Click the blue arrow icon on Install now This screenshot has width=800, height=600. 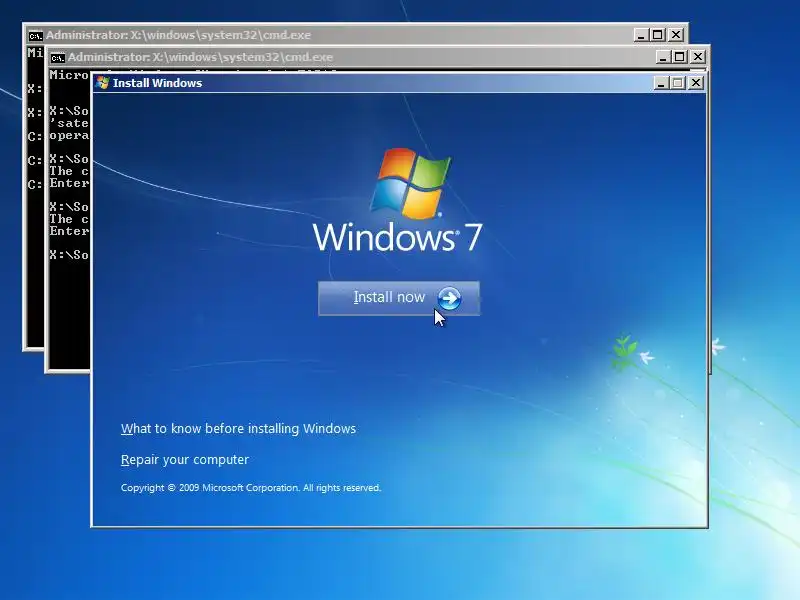pyautogui.click(x=449, y=298)
